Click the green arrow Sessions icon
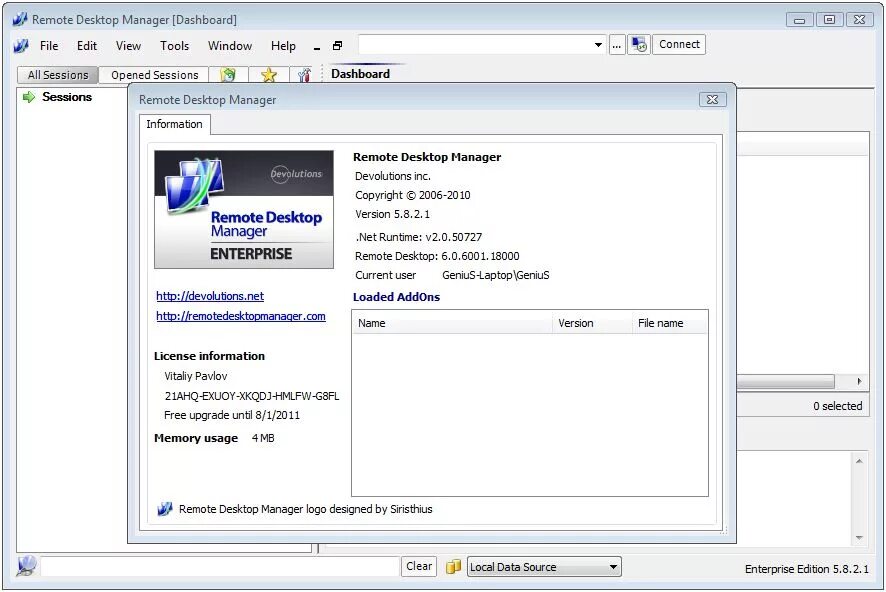 [x=28, y=97]
